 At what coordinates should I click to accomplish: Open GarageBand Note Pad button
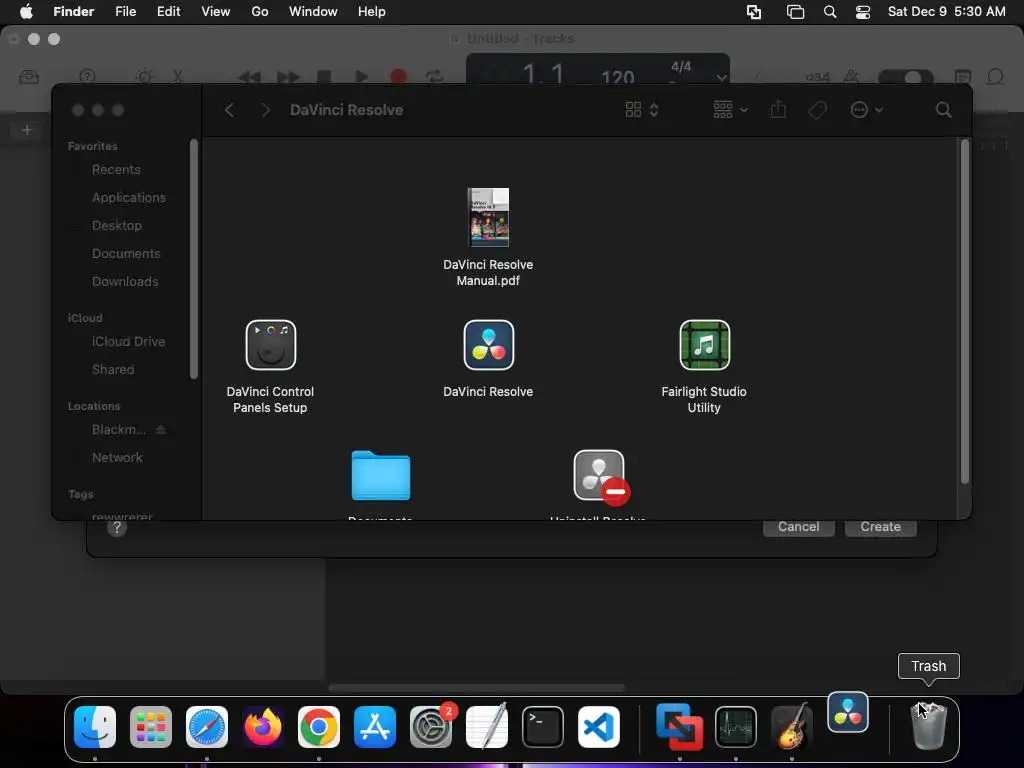coord(963,77)
